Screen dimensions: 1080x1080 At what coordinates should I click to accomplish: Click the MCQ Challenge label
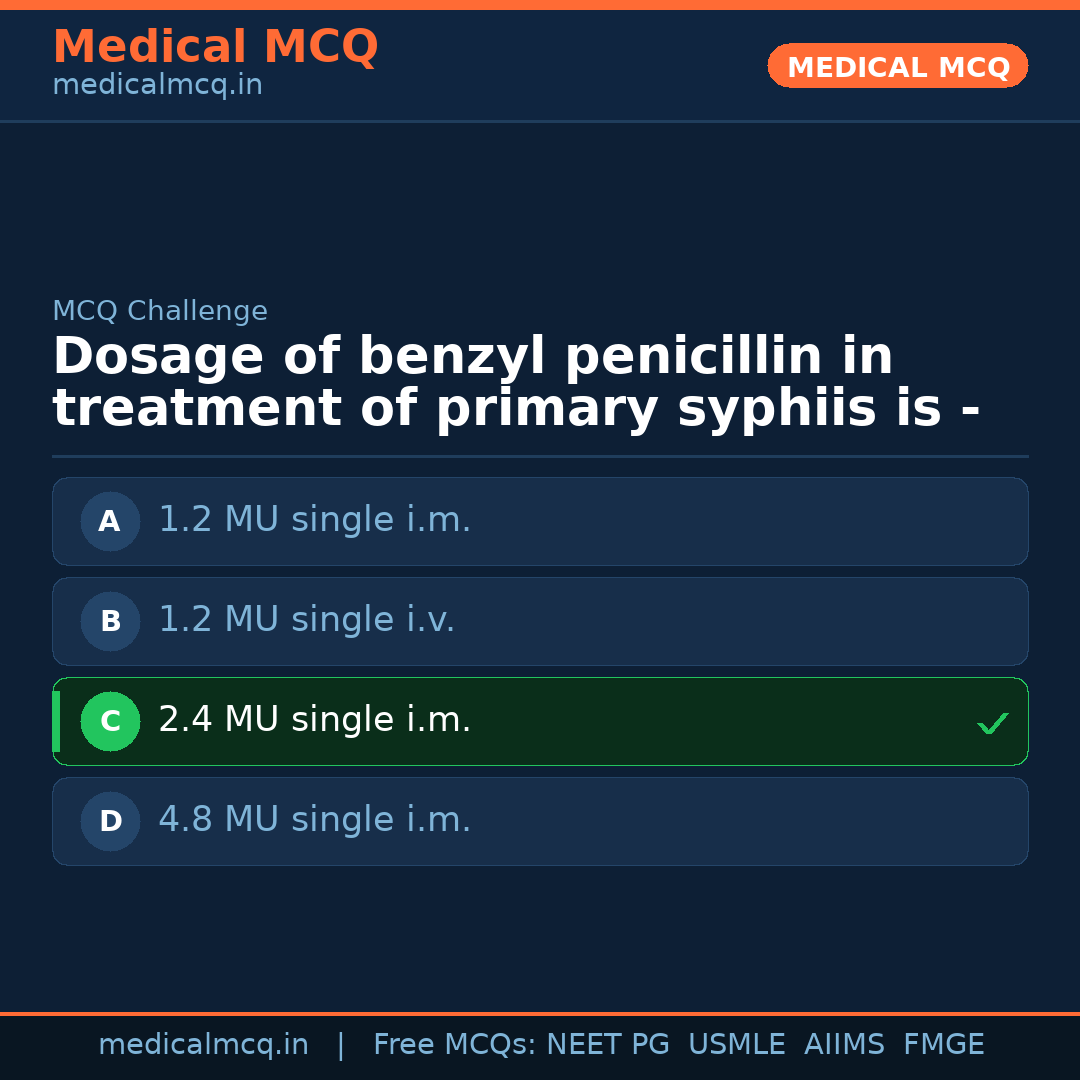tap(160, 311)
